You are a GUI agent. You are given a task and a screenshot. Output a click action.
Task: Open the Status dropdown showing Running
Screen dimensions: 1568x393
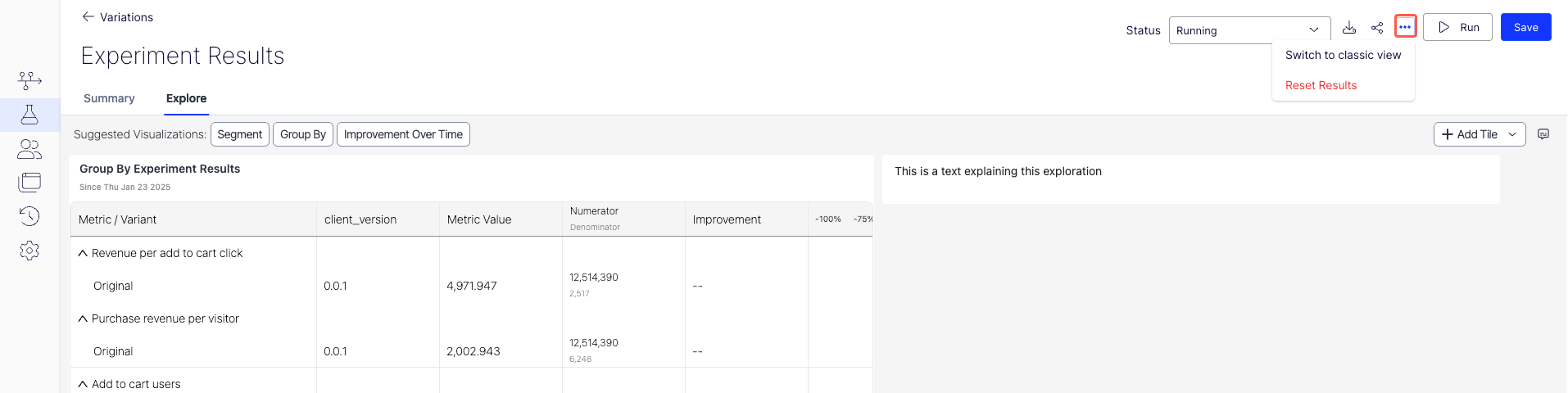tap(1244, 30)
